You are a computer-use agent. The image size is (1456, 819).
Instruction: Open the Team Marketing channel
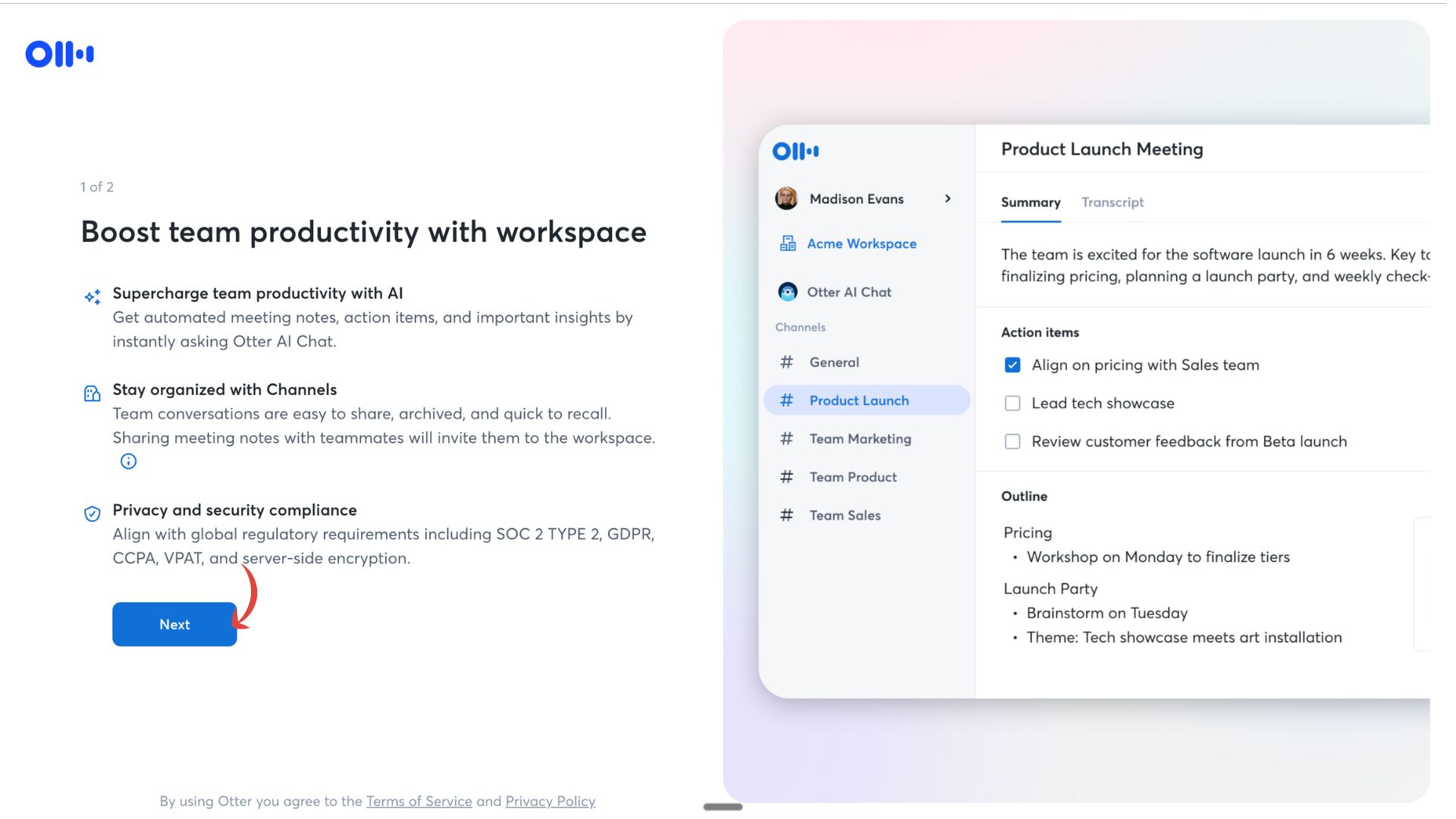pyautogui.click(x=860, y=439)
